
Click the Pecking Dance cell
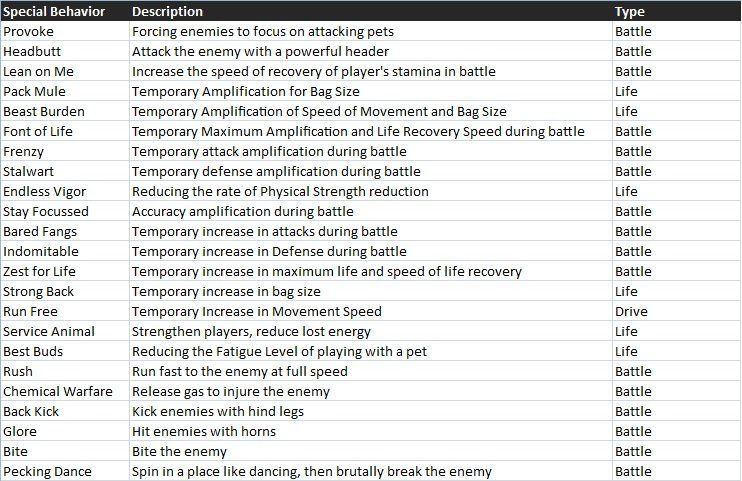(47, 471)
